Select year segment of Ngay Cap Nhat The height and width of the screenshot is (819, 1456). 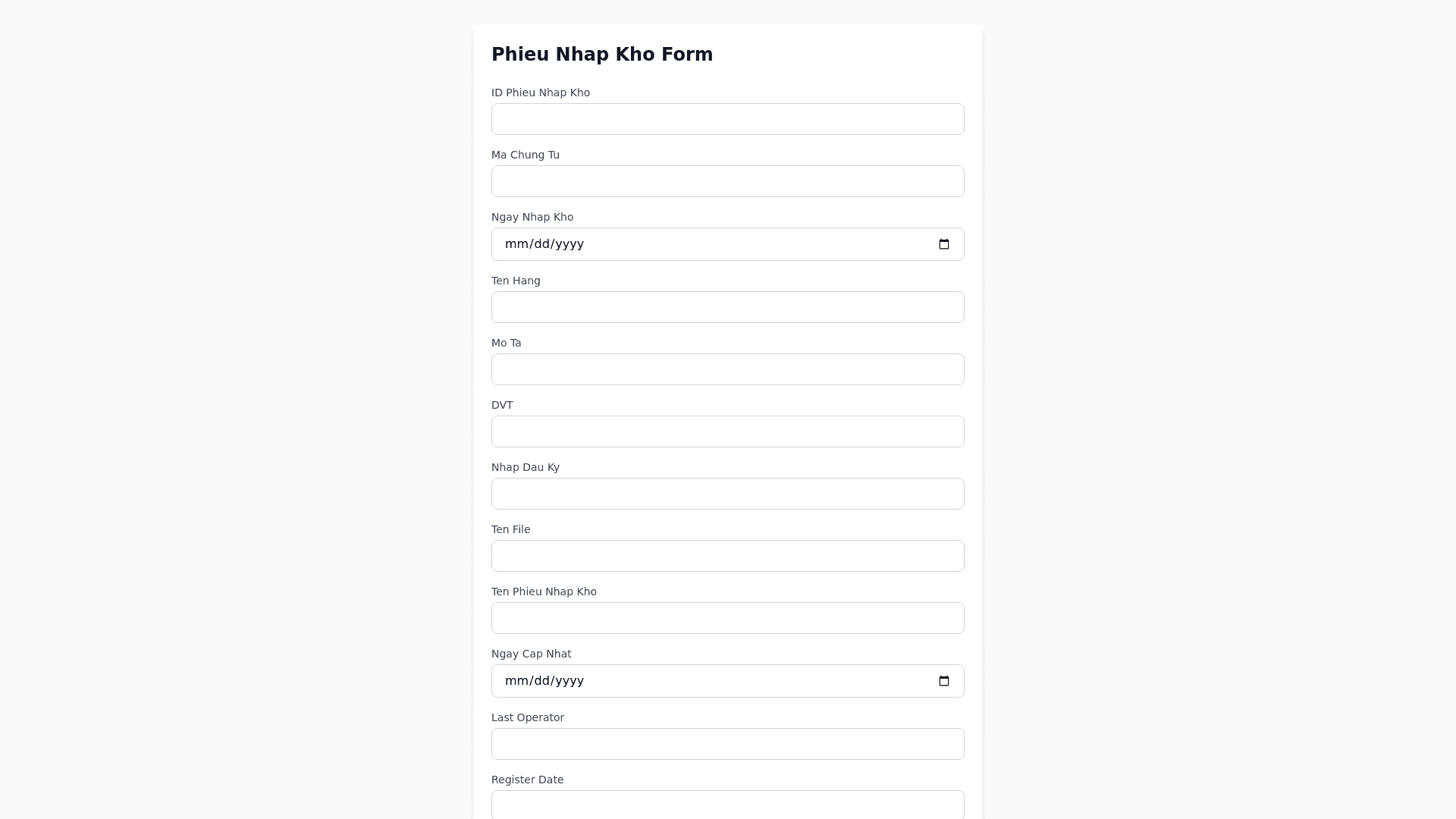click(569, 681)
